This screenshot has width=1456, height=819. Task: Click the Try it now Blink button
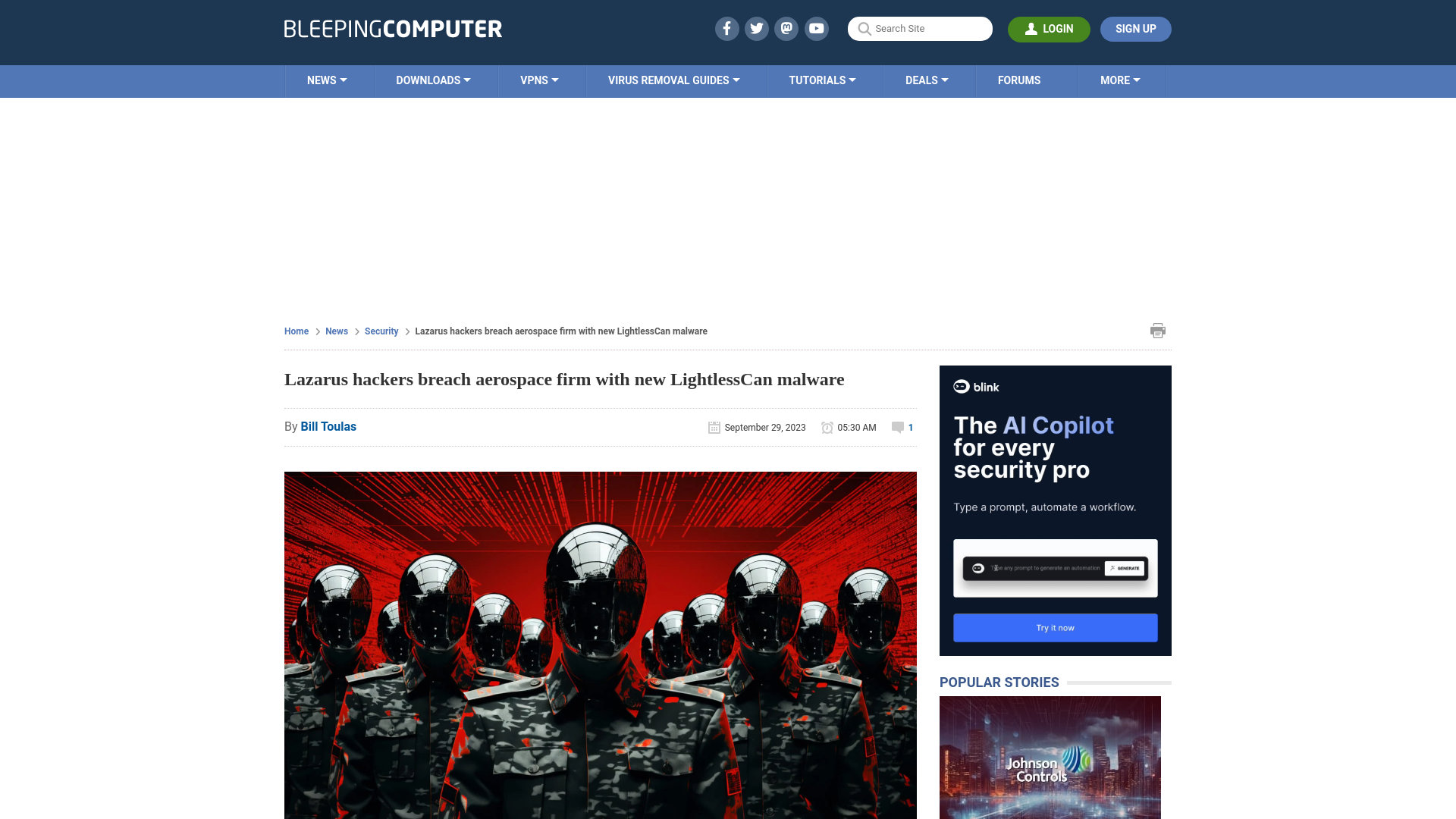[x=1055, y=627]
